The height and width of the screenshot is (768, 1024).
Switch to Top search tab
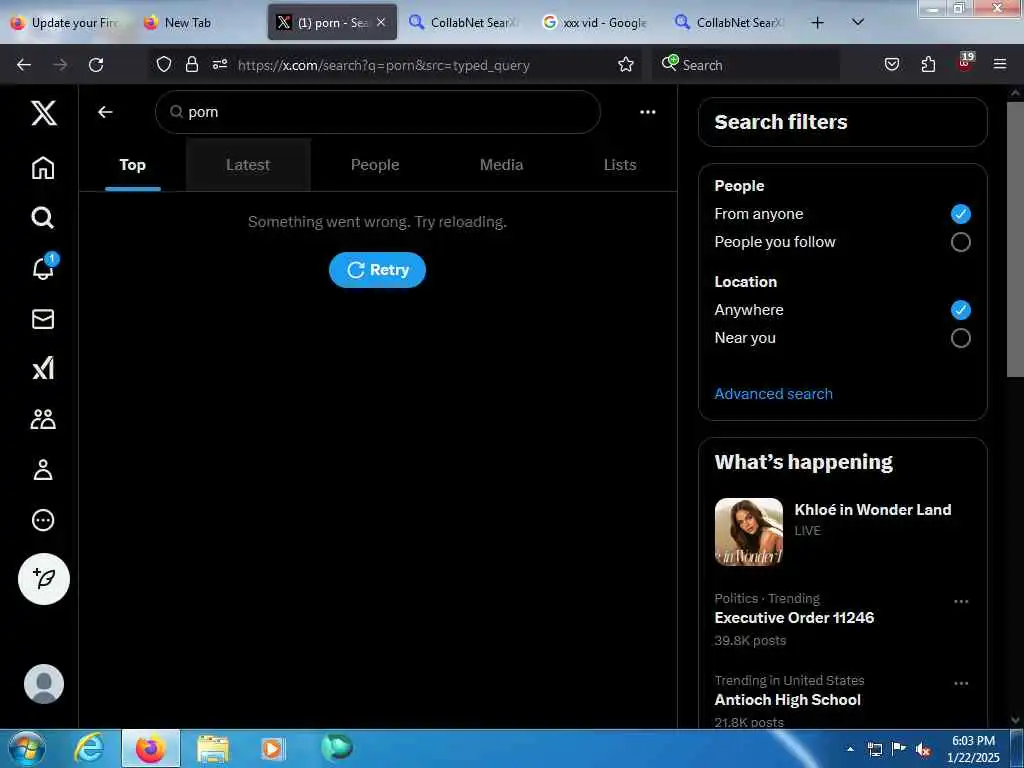[133, 165]
